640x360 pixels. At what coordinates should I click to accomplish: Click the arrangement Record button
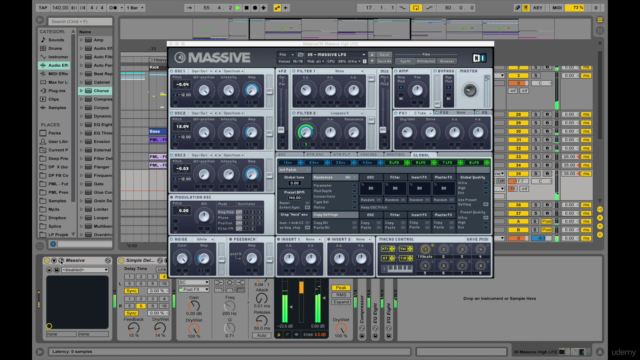(255, 8)
